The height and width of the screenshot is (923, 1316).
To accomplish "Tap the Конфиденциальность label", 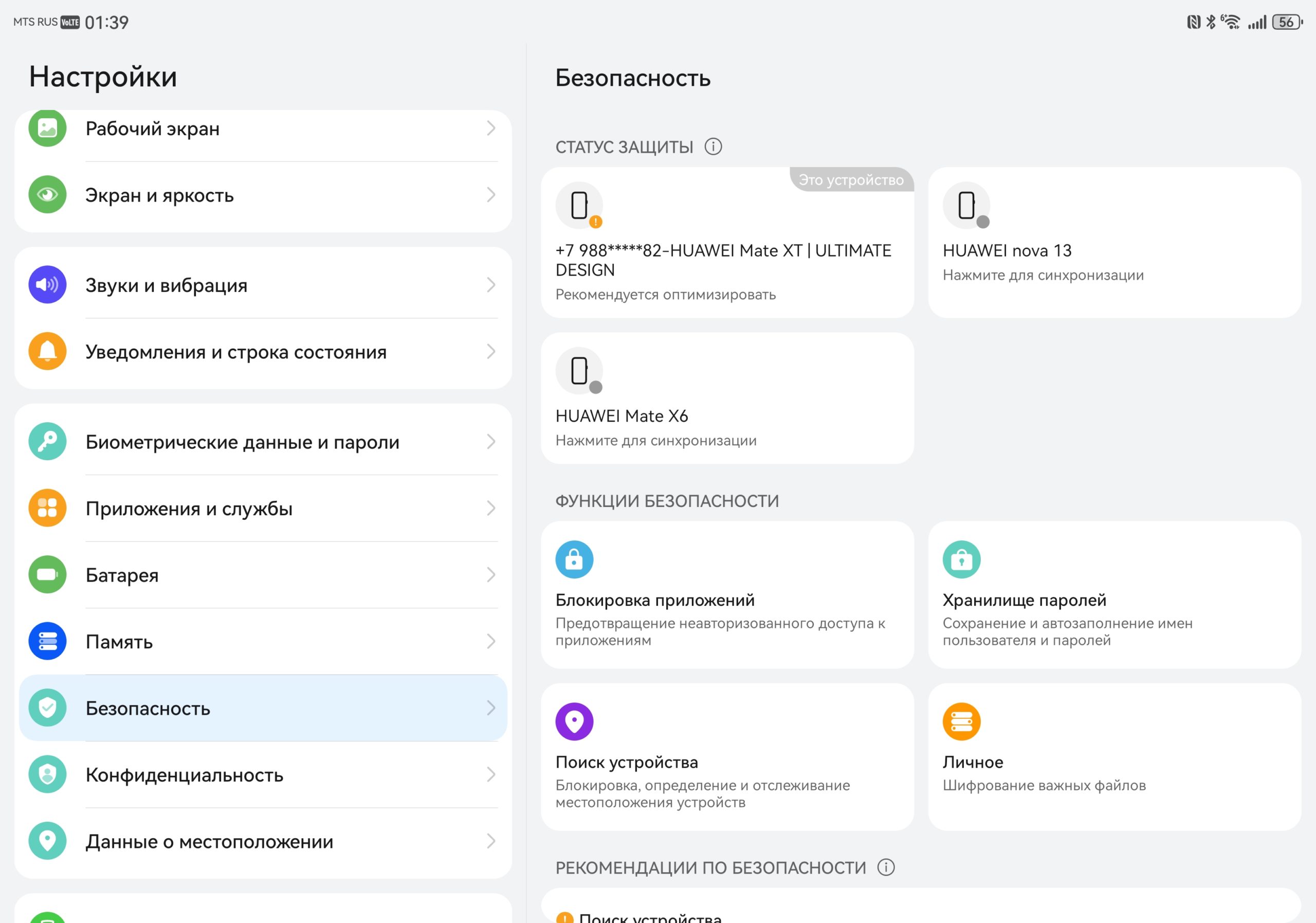I will [x=185, y=774].
